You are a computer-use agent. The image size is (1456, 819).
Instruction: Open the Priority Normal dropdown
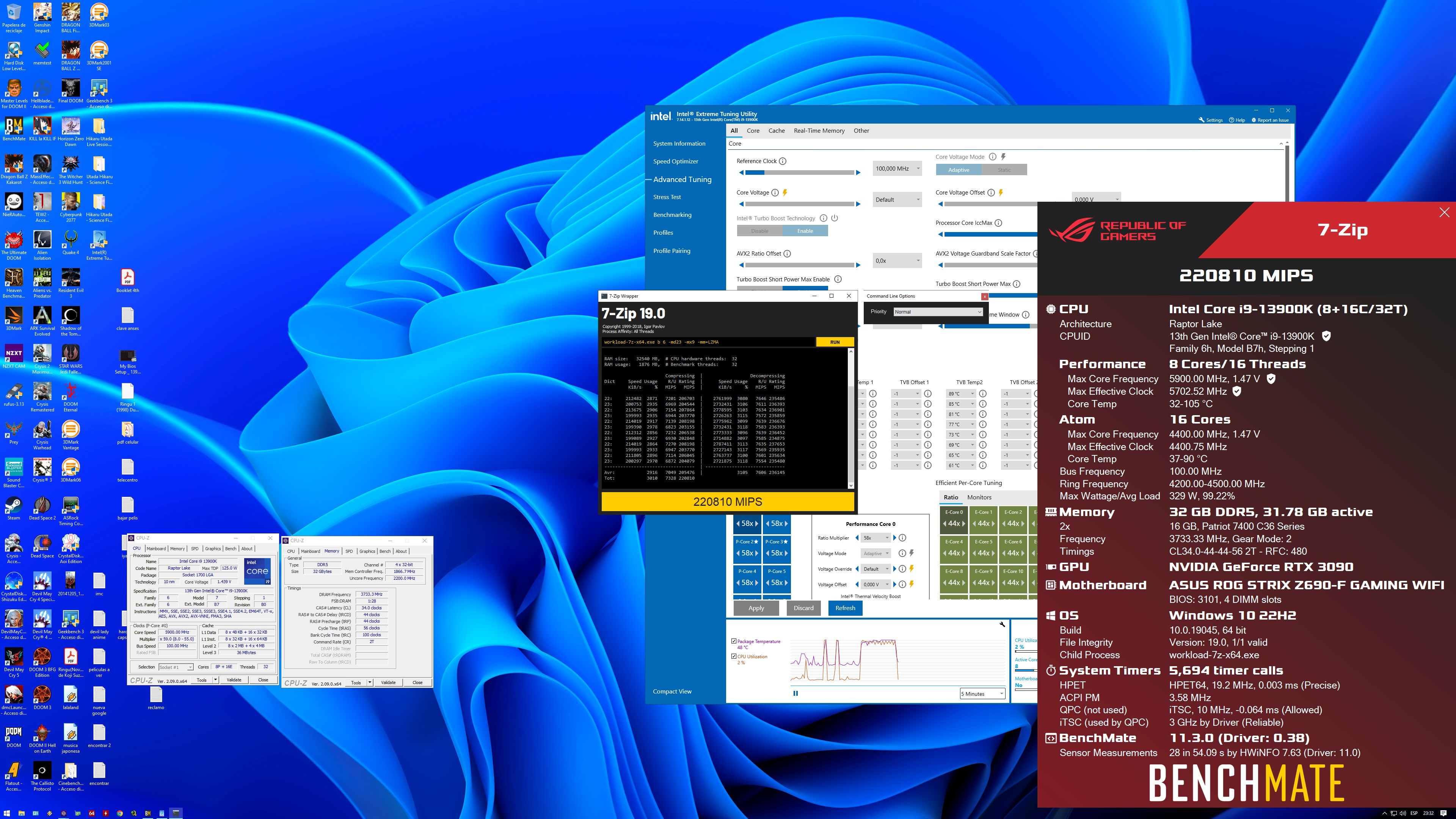pos(938,311)
